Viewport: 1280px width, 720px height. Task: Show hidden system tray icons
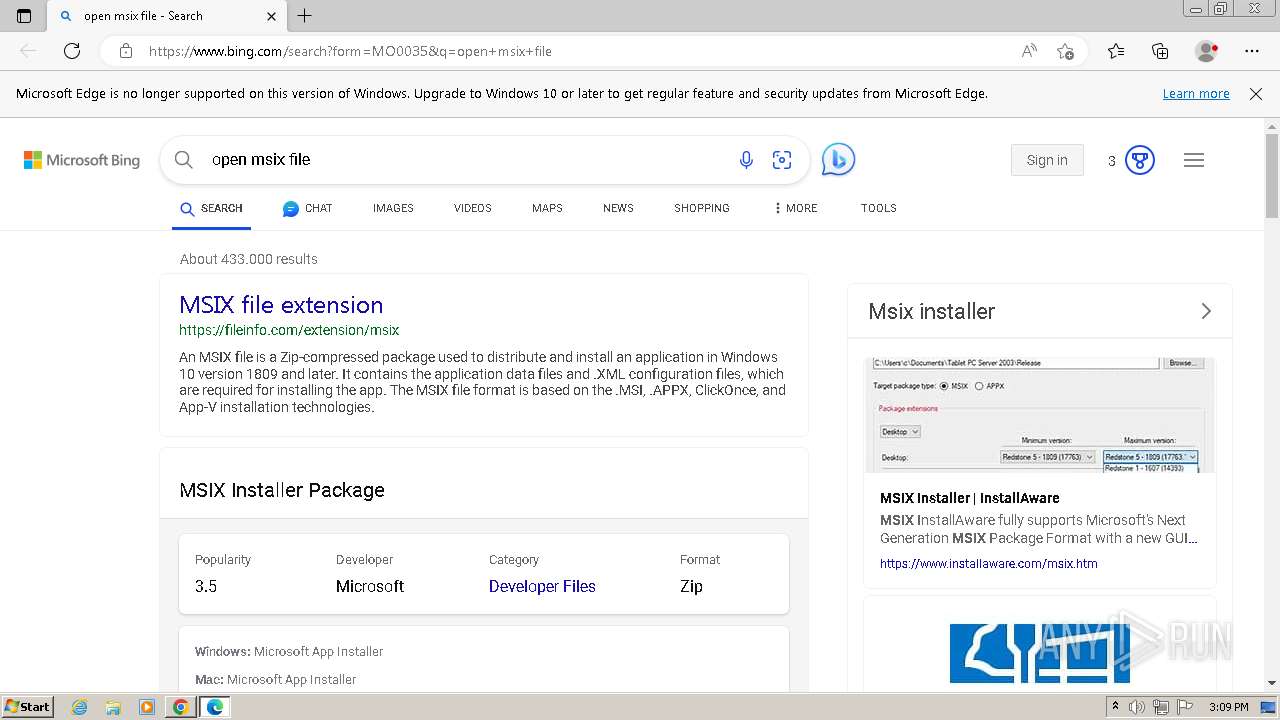click(x=1115, y=707)
